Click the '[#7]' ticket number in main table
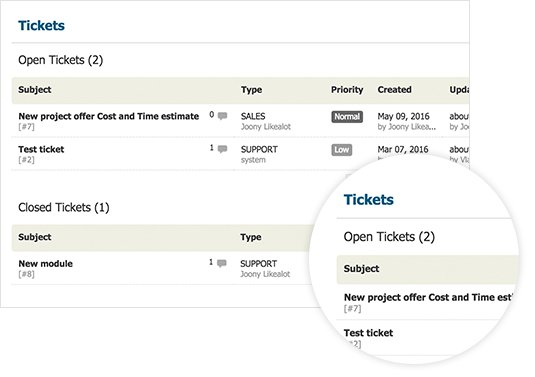The width and height of the screenshot is (535, 377). 26,127
